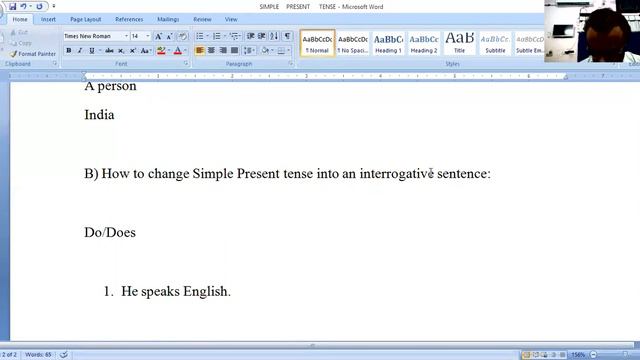Align text right
Image resolution: width=640 pixels, height=360 pixels.
coord(223,51)
